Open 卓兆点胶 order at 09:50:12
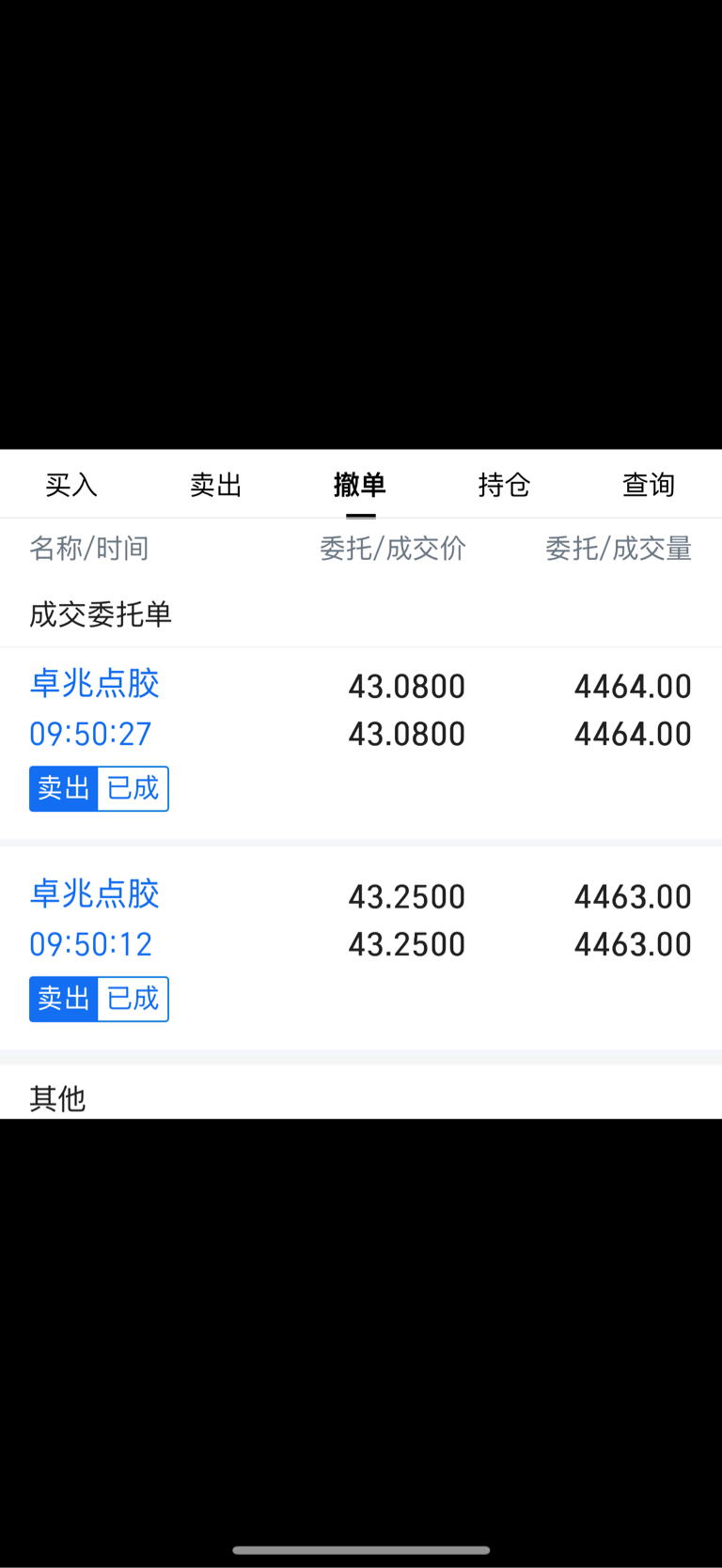Screen dimensions: 722x1568 point(361,948)
